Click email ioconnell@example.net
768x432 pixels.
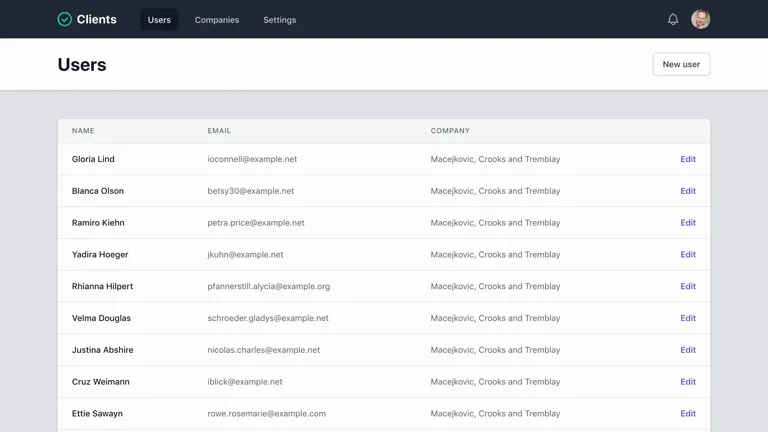pyautogui.click(x=252, y=159)
